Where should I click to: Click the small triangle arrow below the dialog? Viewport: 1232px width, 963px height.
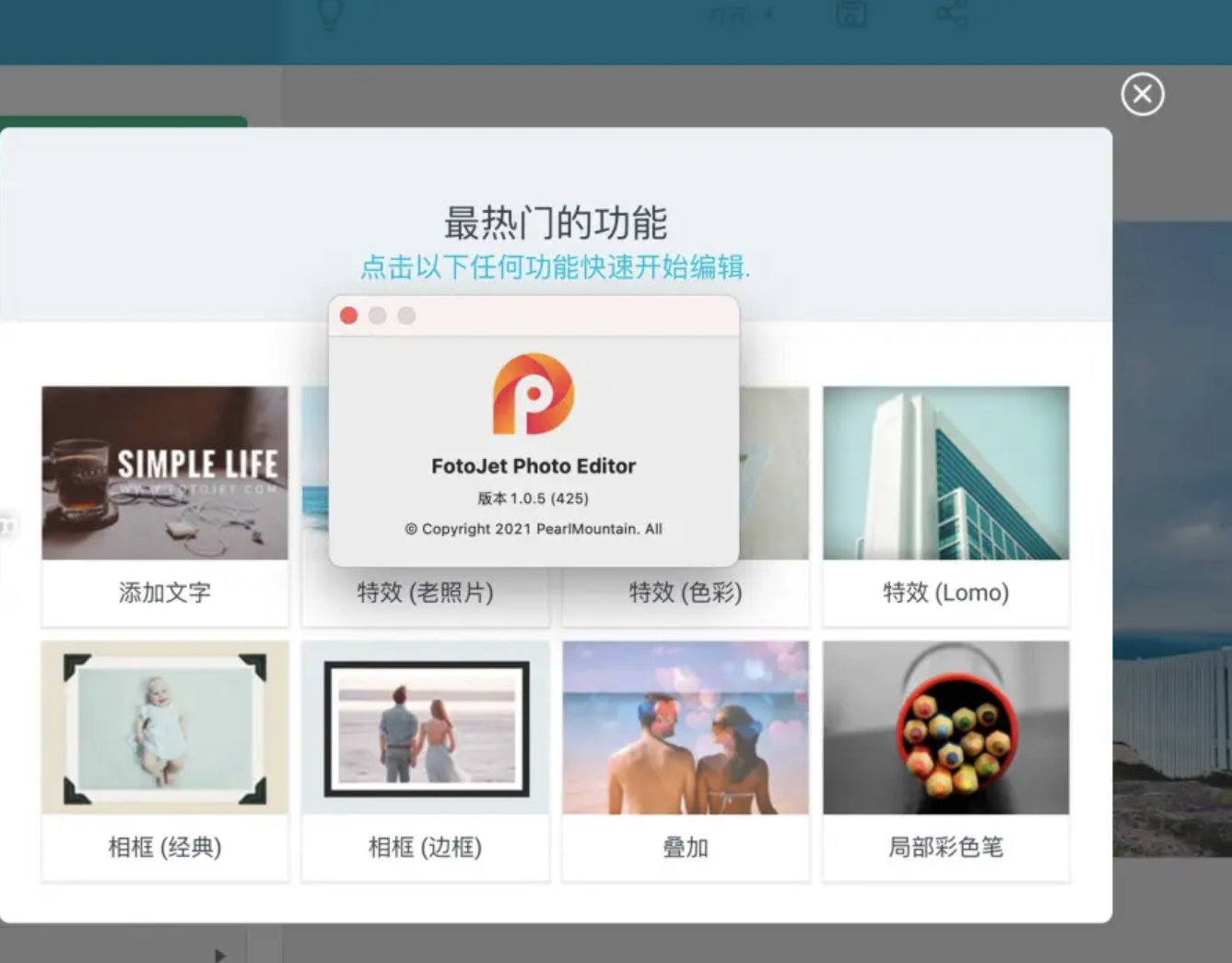219,955
